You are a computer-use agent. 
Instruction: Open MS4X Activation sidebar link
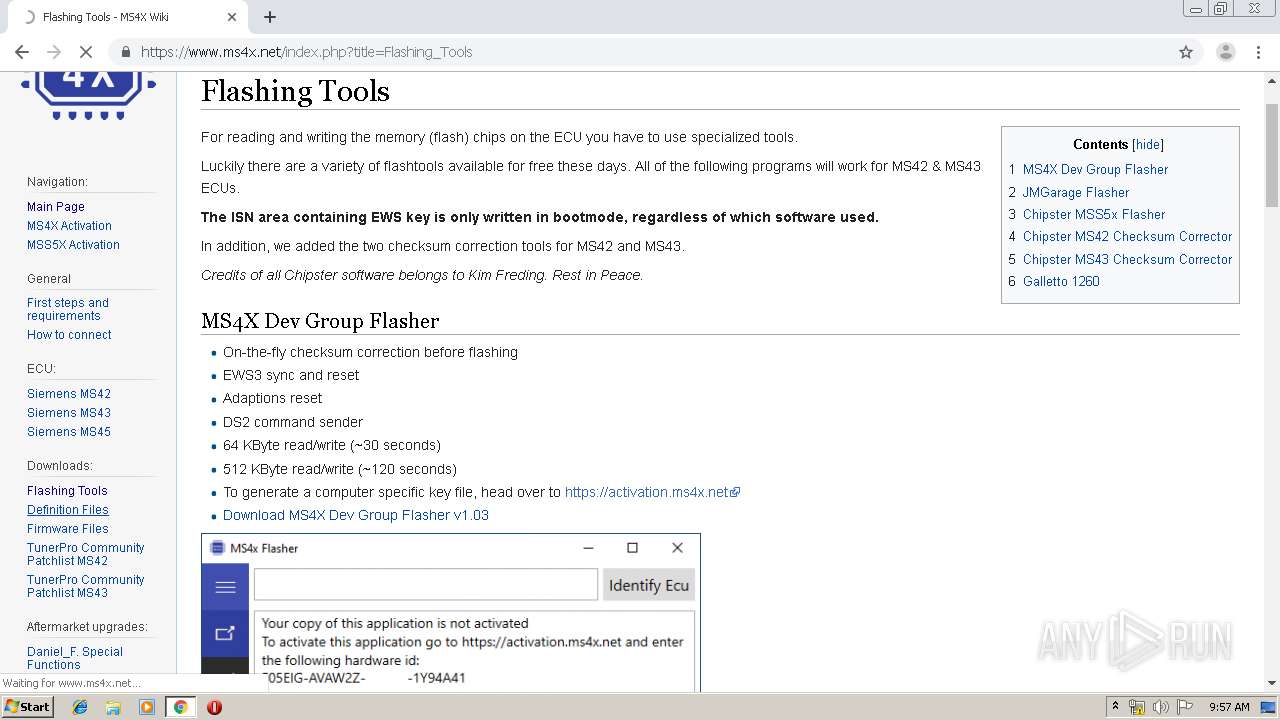(69, 226)
